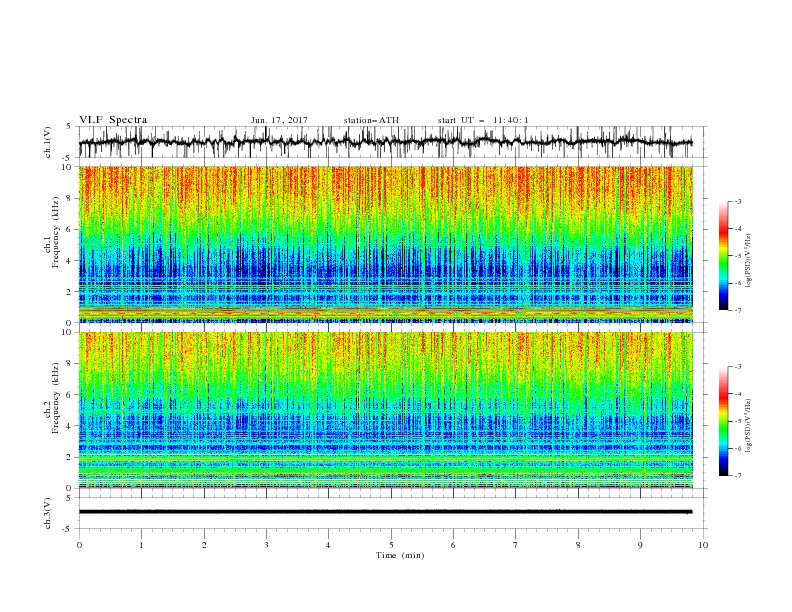The image size is (792, 612).
Task: Click the "-5" tick on ch.3(V) axis
Action: pyautogui.click(x=68, y=529)
